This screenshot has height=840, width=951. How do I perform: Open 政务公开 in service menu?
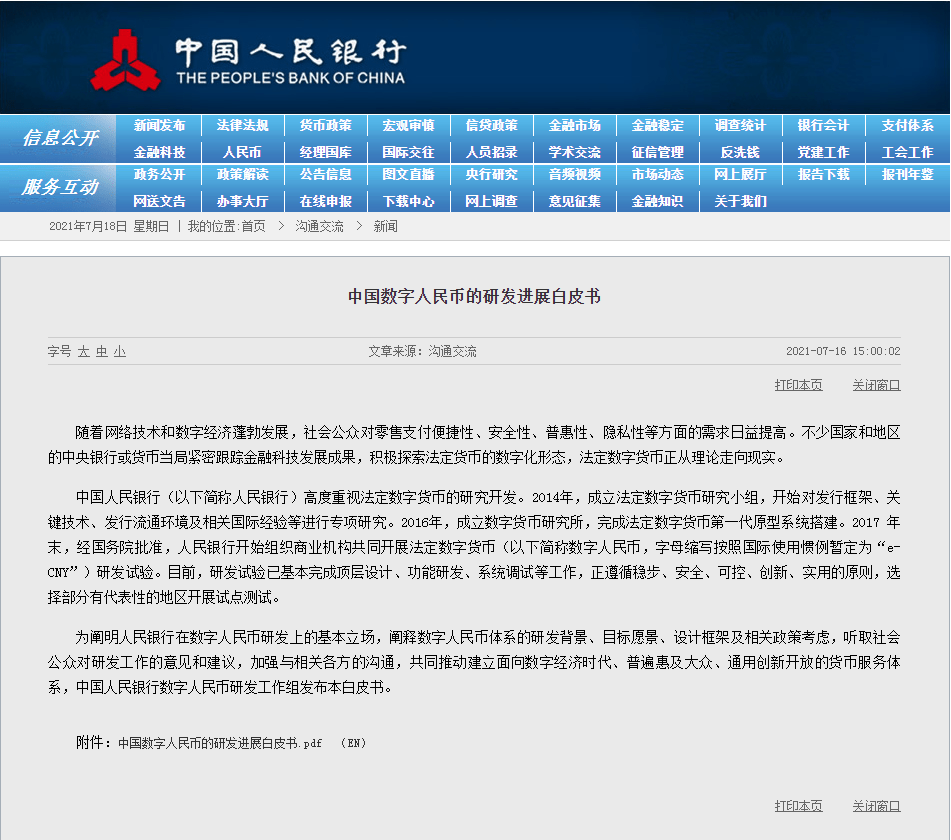tap(159, 175)
